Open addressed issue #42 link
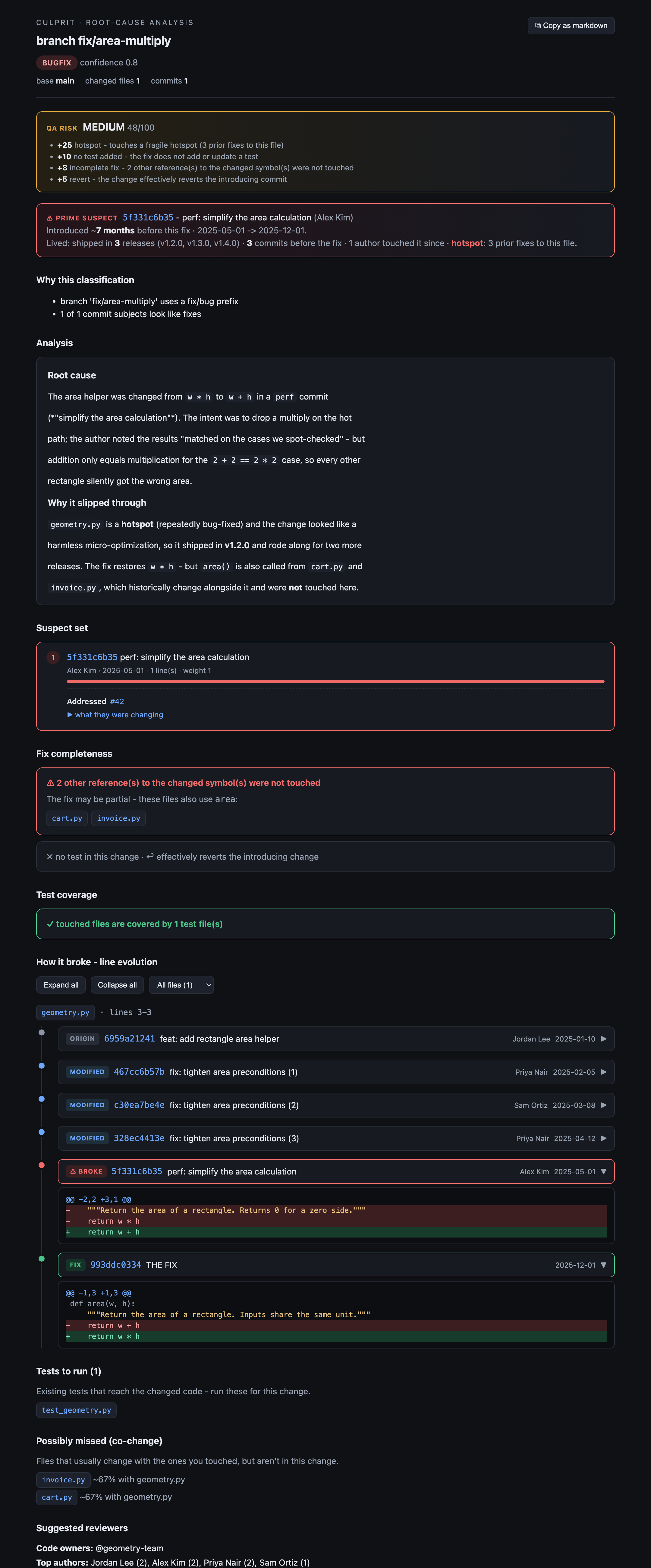Viewport: 651px width, 1568px height. (117, 701)
